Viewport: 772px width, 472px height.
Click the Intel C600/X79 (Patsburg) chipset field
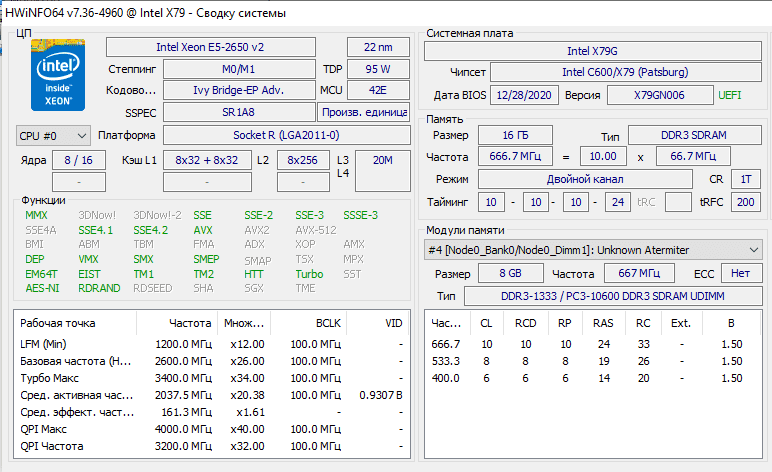626,72
